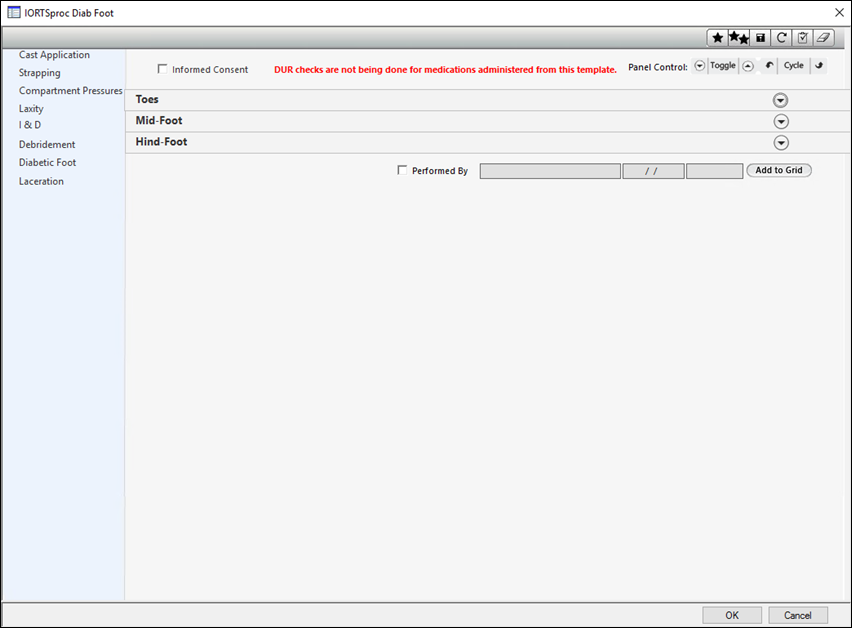The image size is (852, 628).
Task: Expand the Hind-Foot panel
Action: click(781, 143)
